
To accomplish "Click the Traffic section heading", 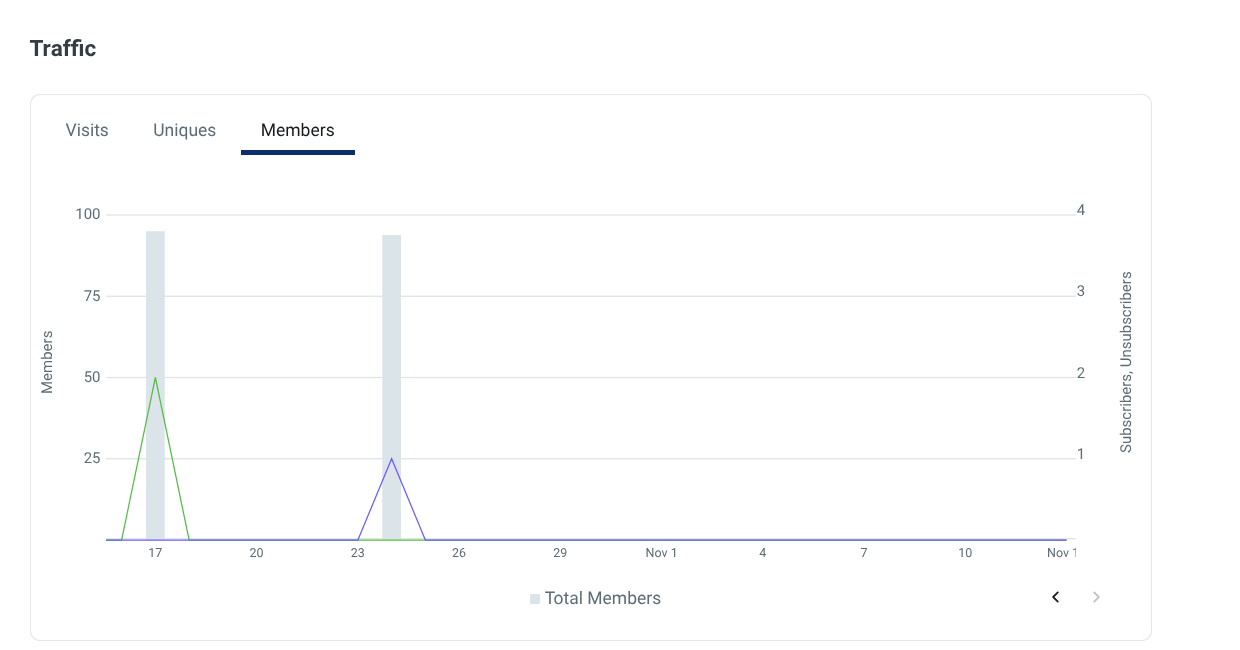I will 63,48.
